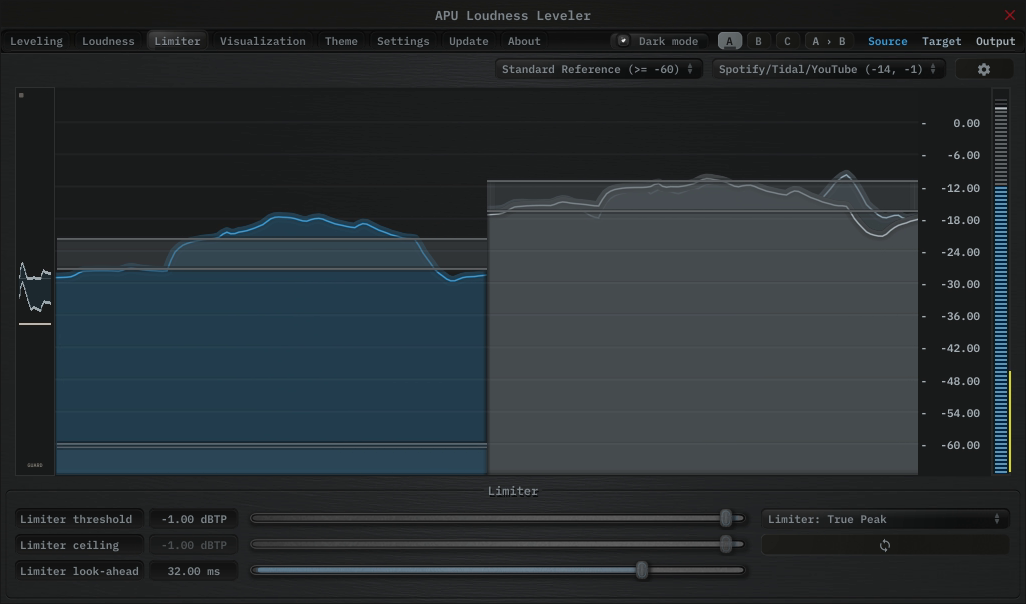Show the Source view
Viewport: 1026px width, 604px height.
tap(887, 41)
